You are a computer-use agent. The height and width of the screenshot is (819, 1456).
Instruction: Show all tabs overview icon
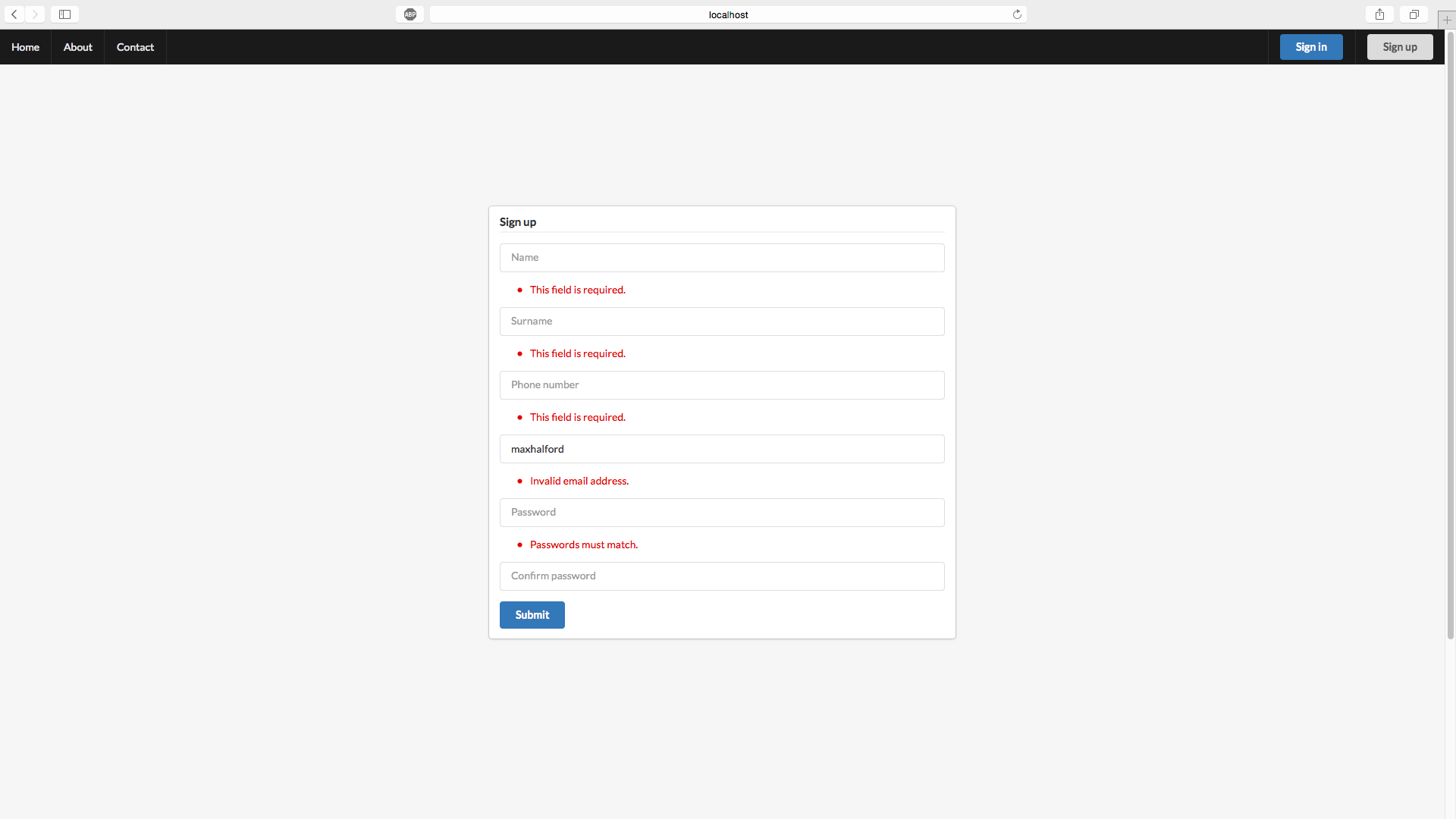[x=1414, y=14]
